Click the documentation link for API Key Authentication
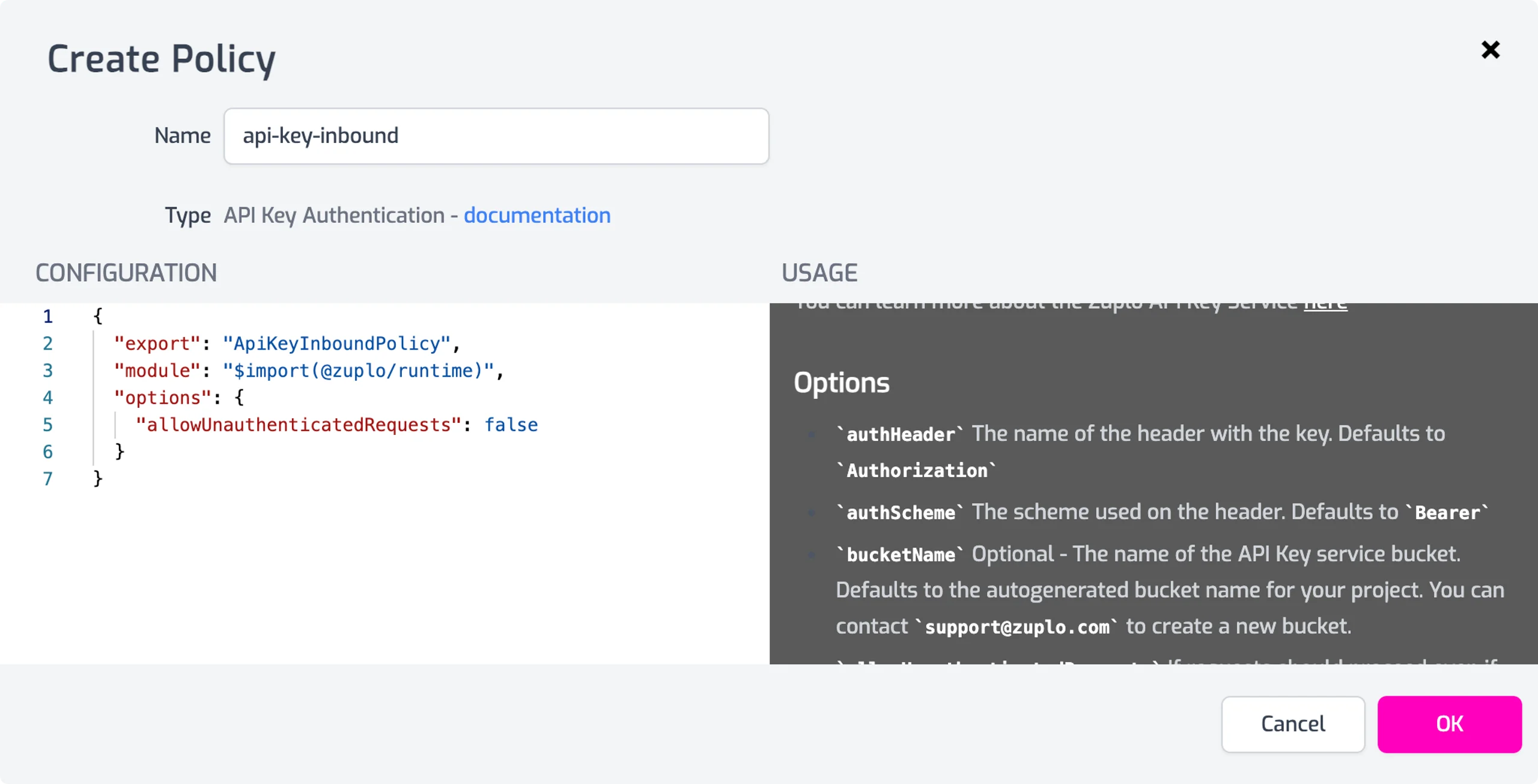 click(537, 214)
